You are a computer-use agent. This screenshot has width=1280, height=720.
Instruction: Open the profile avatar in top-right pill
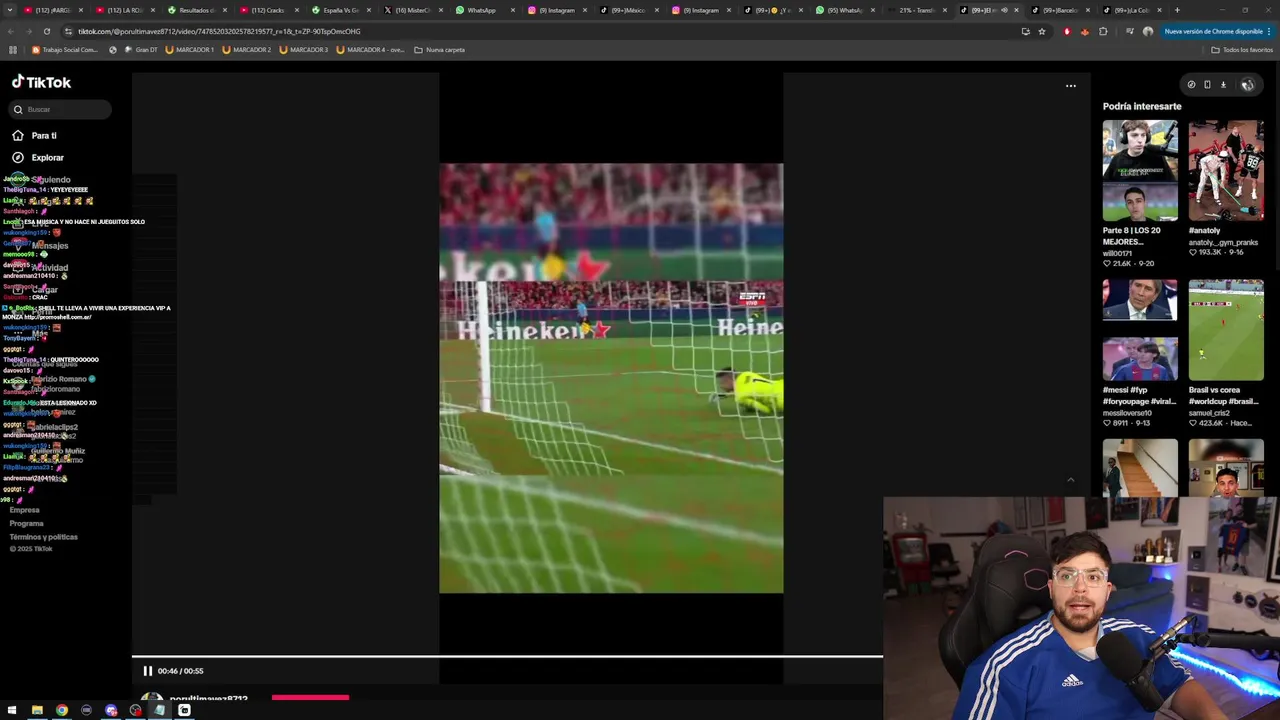click(1247, 85)
